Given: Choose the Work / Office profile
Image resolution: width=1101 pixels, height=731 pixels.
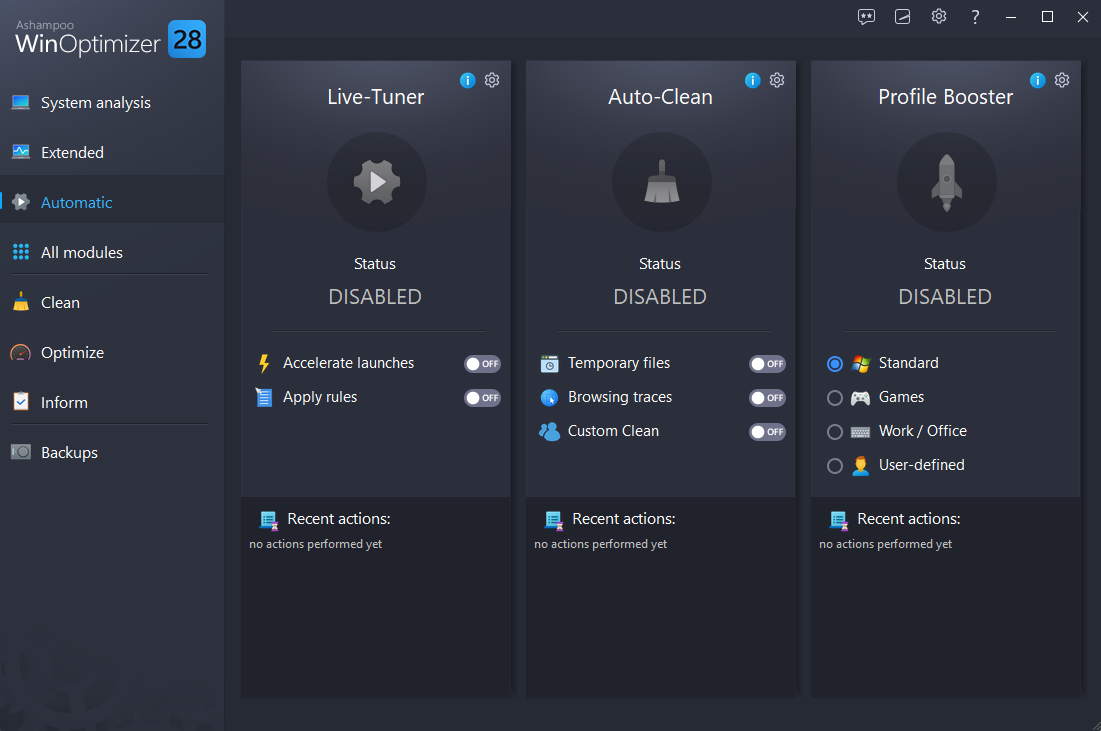Looking at the screenshot, I should coord(835,432).
